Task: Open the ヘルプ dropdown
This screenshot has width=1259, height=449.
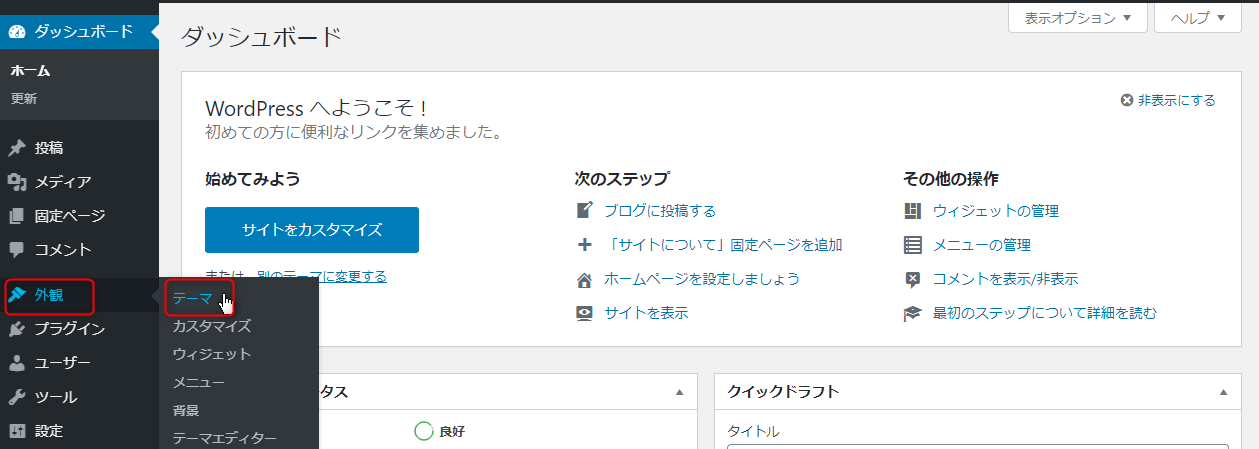Action: coord(1197,17)
